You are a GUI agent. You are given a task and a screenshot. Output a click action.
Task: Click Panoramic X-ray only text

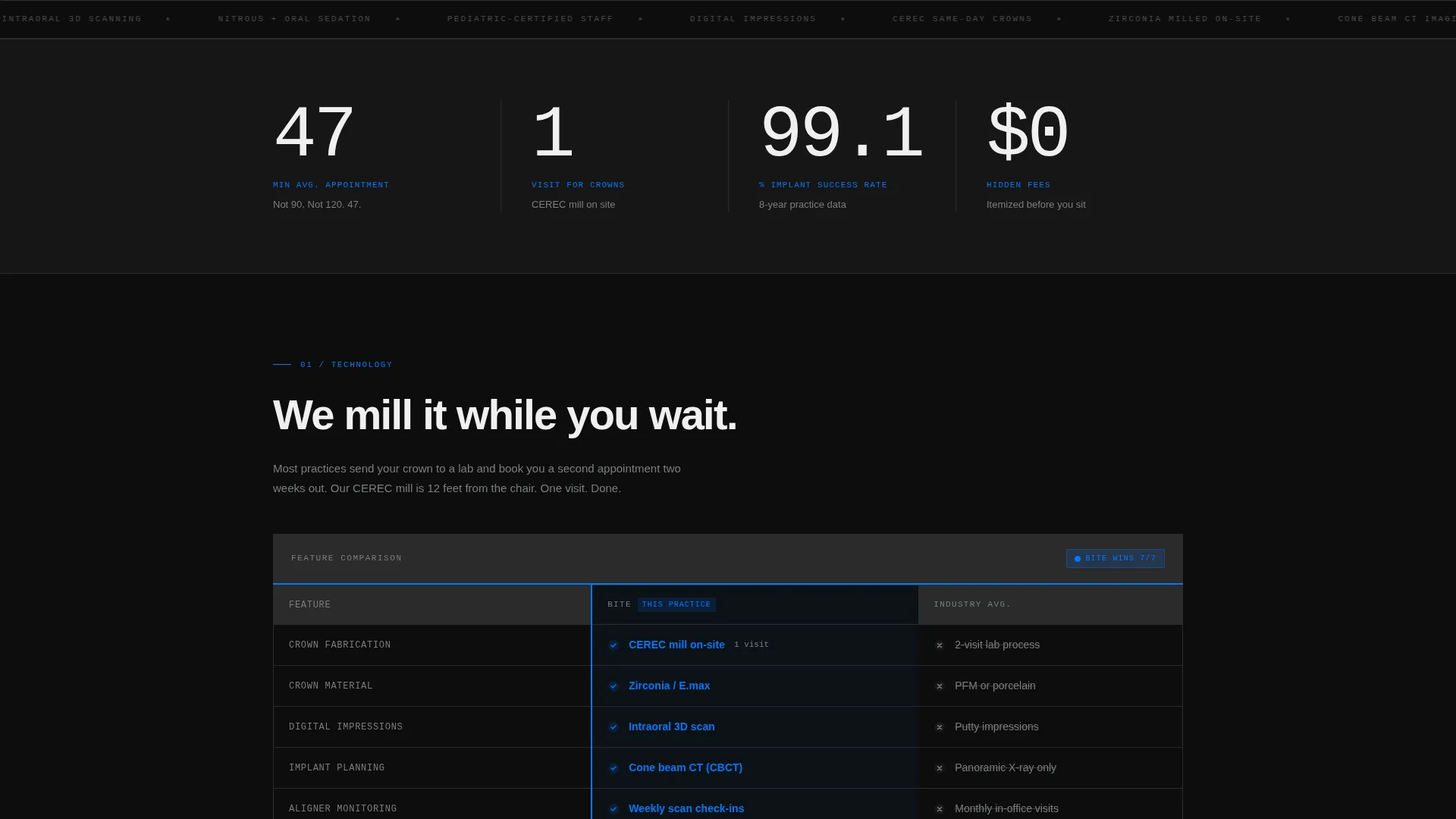(x=1006, y=767)
